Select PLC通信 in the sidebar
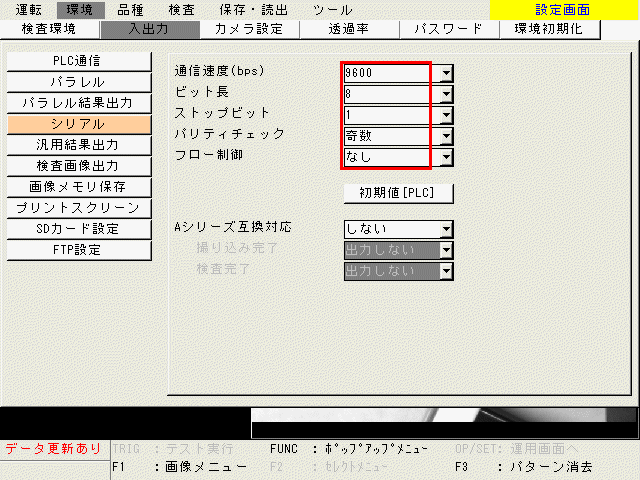The width and height of the screenshot is (640, 480). pos(77,61)
